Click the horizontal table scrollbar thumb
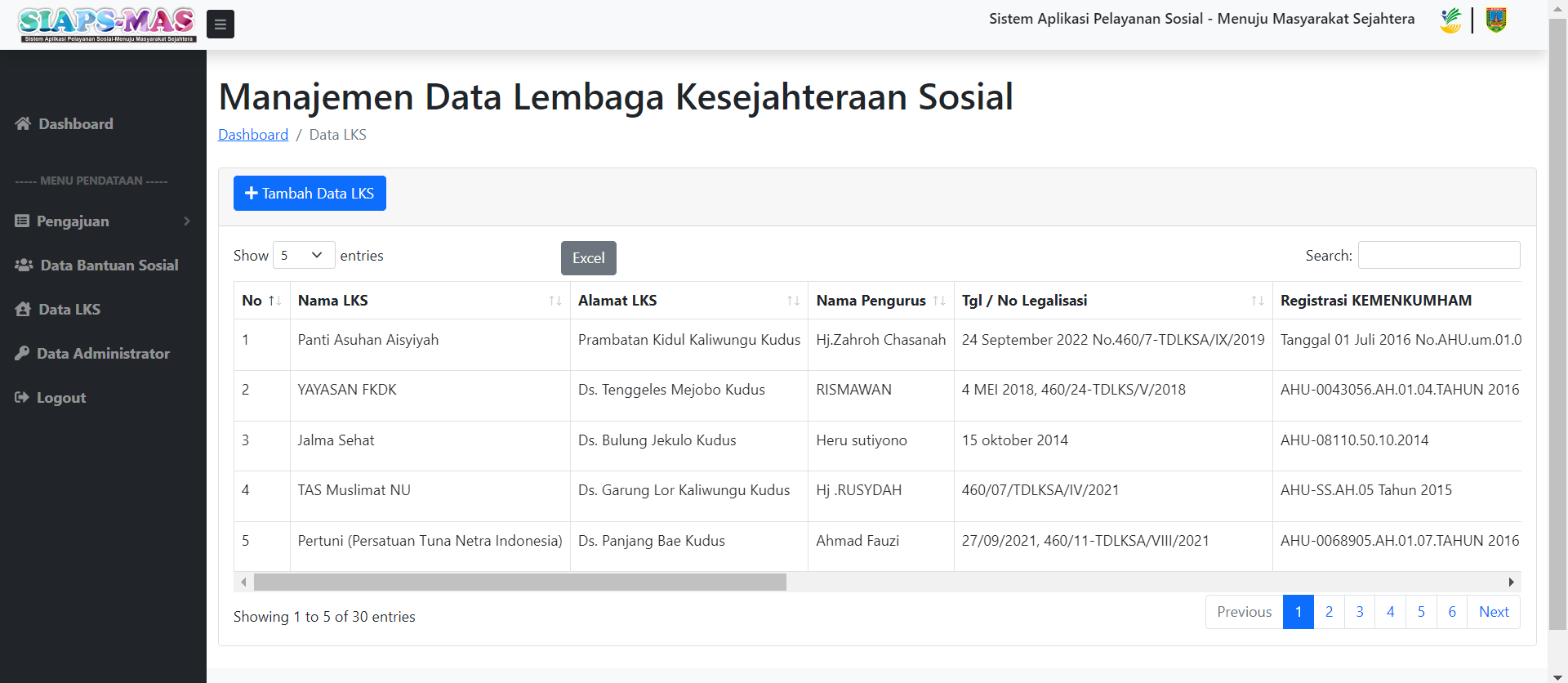 pyautogui.click(x=519, y=583)
